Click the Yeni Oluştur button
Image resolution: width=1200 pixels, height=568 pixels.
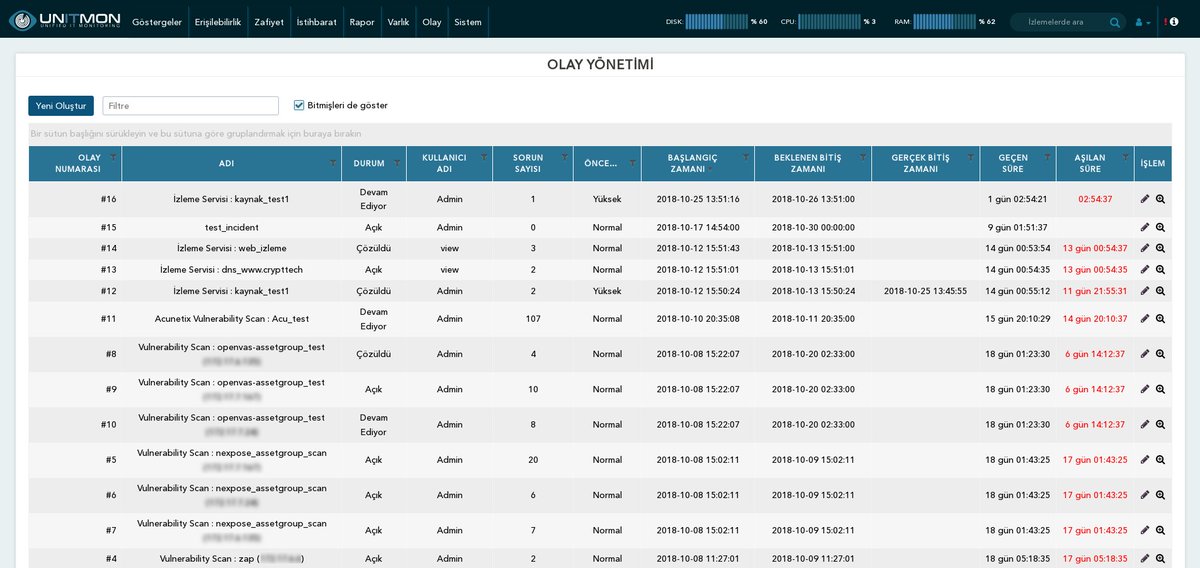click(61, 105)
